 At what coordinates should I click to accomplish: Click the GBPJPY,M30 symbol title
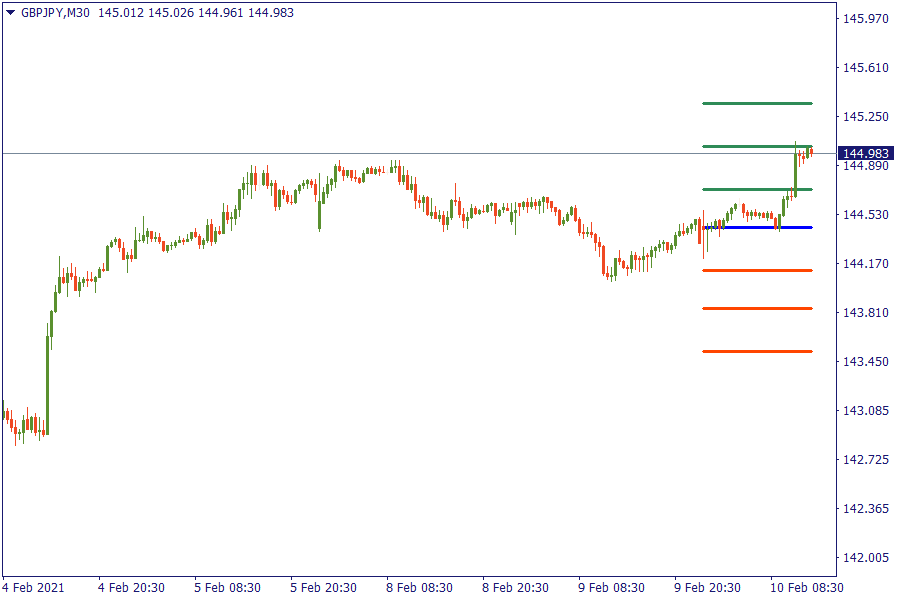(55, 12)
